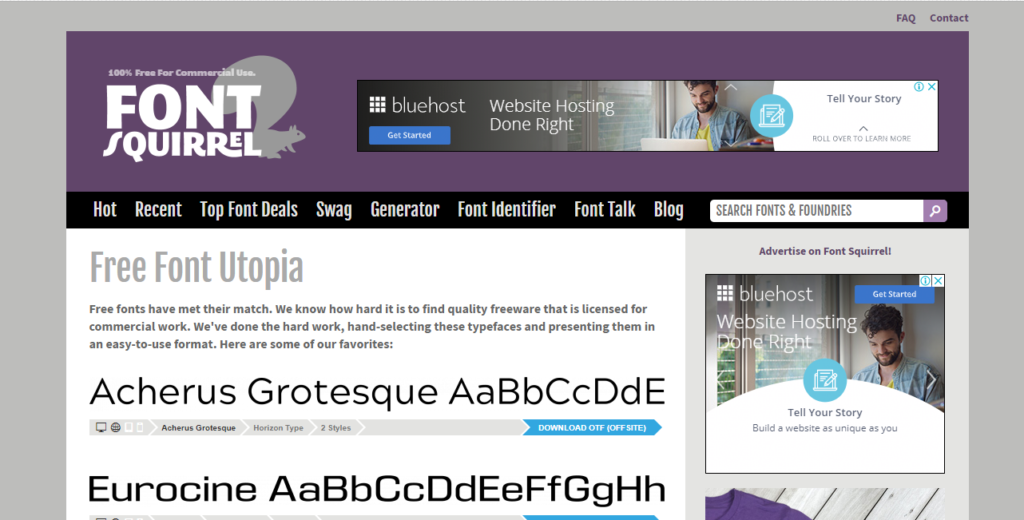1024x520 pixels.
Task: Click the right arrow on sidebar ad carousel
Action: tap(931, 380)
